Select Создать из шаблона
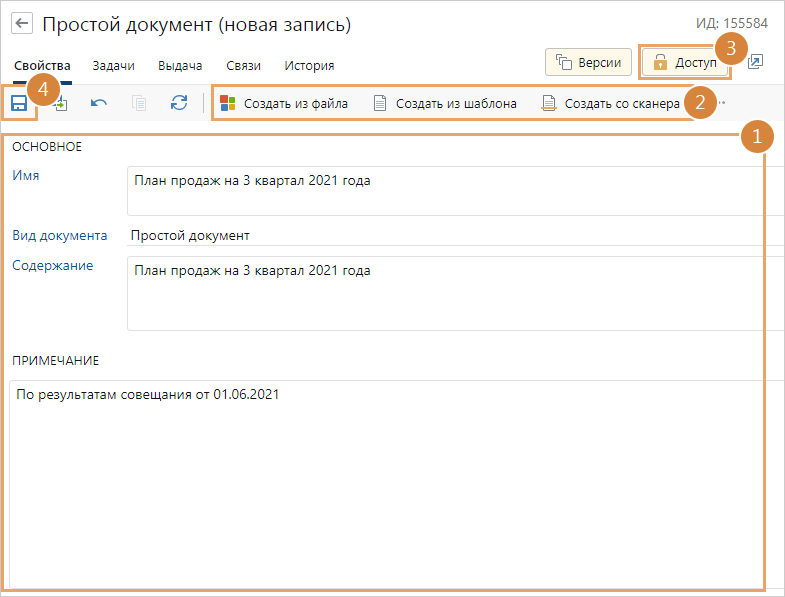 [x=445, y=103]
